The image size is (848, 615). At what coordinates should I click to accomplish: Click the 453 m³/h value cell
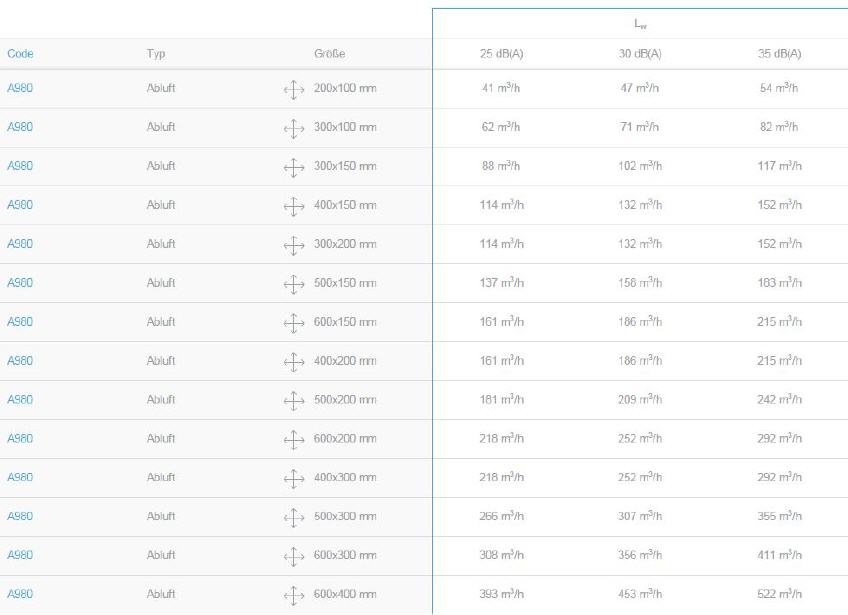640,594
